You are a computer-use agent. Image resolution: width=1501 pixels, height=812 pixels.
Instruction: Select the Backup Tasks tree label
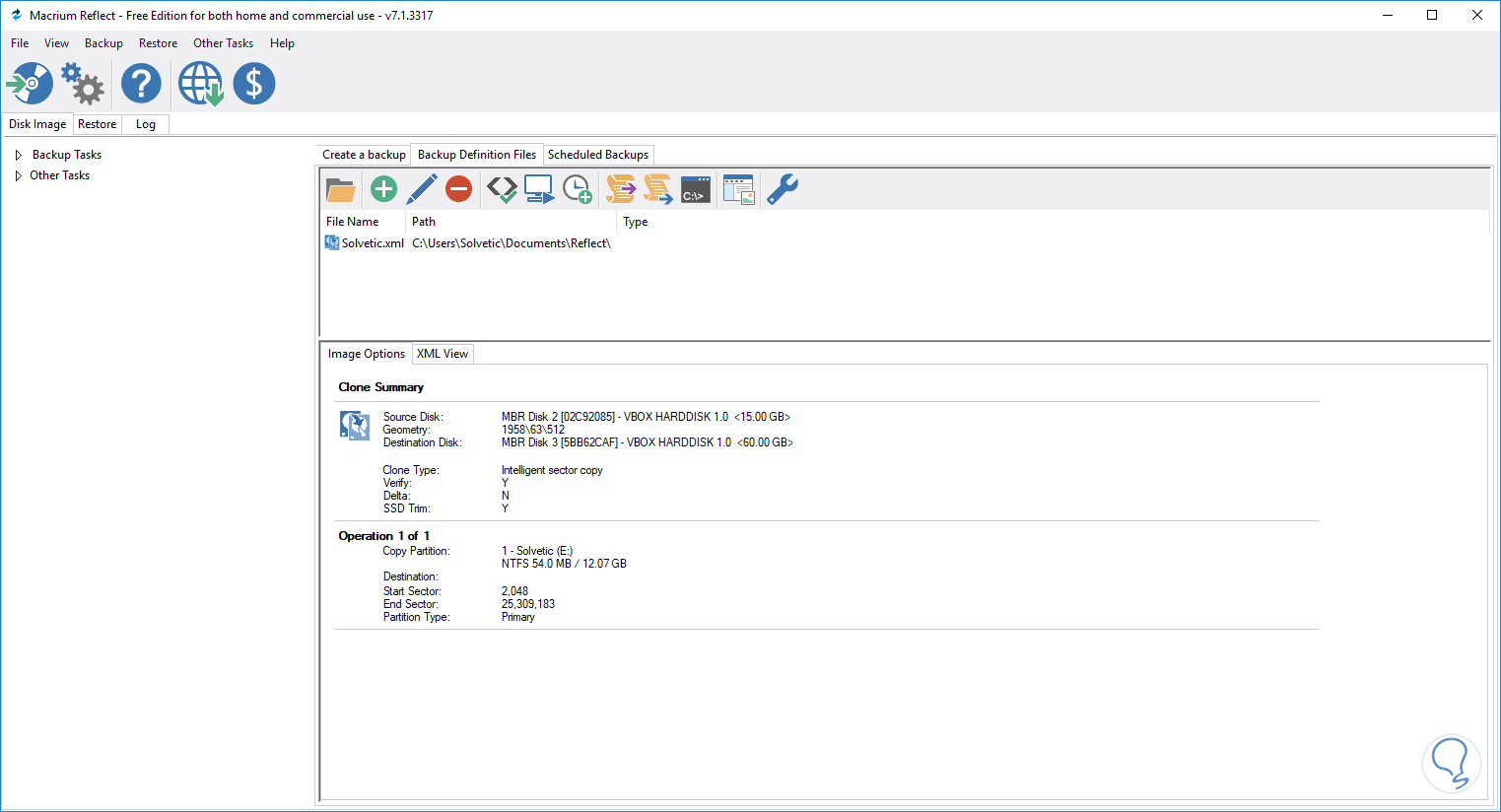tap(67, 155)
